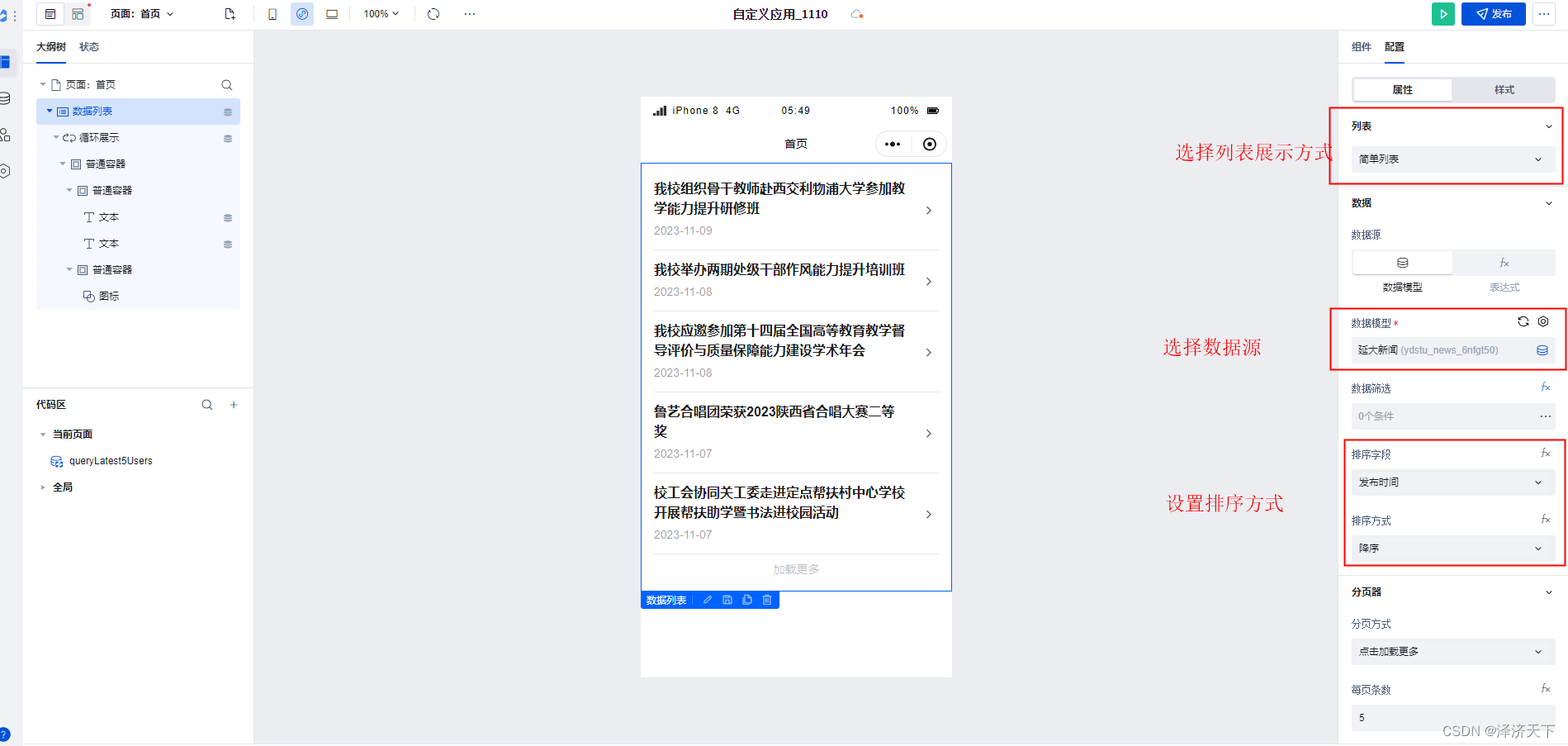
Task: Click 加载更多 in the phone preview
Action: coord(796,569)
